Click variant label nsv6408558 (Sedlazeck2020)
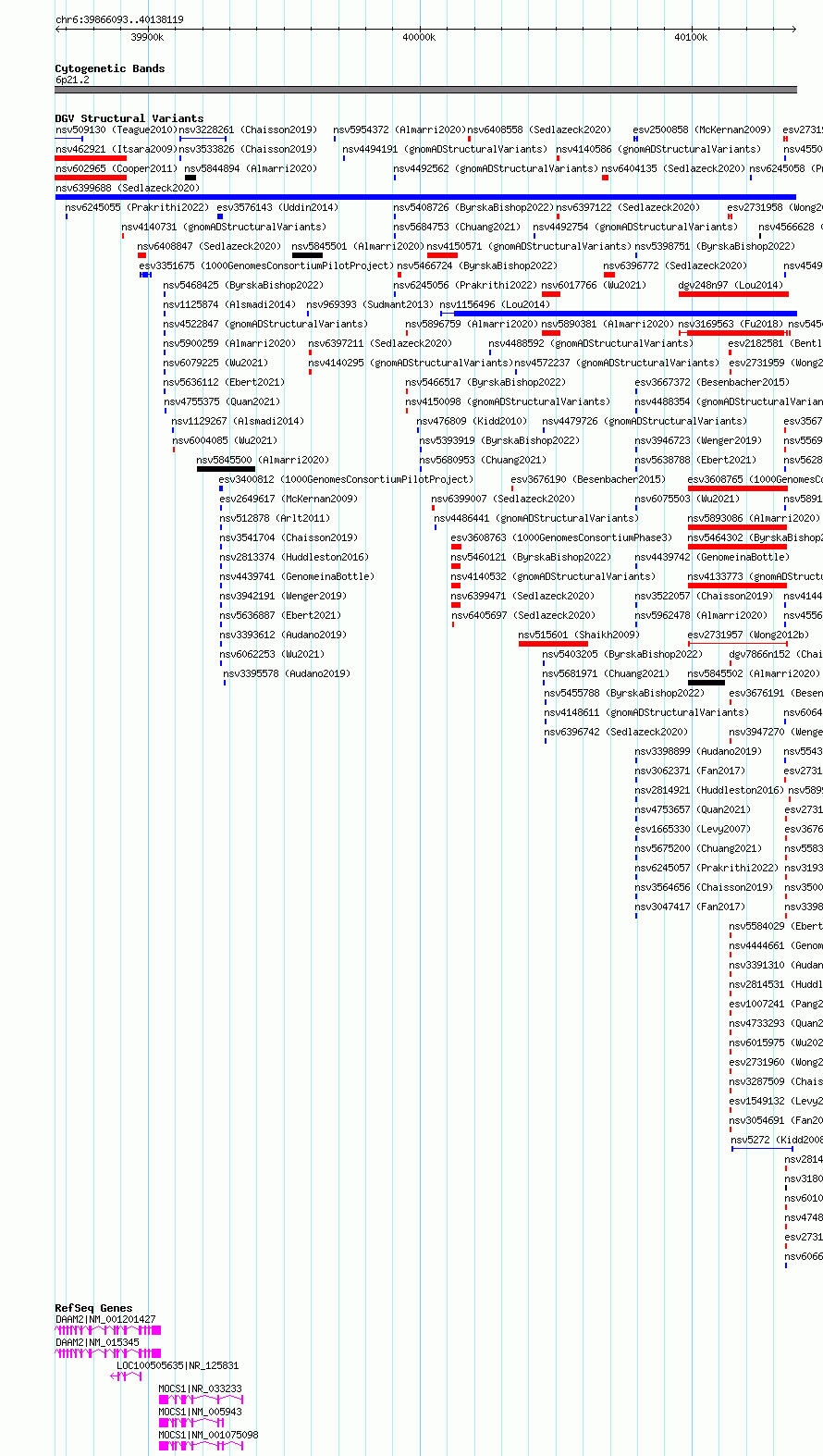The width and height of the screenshot is (823, 1456). coord(539,130)
